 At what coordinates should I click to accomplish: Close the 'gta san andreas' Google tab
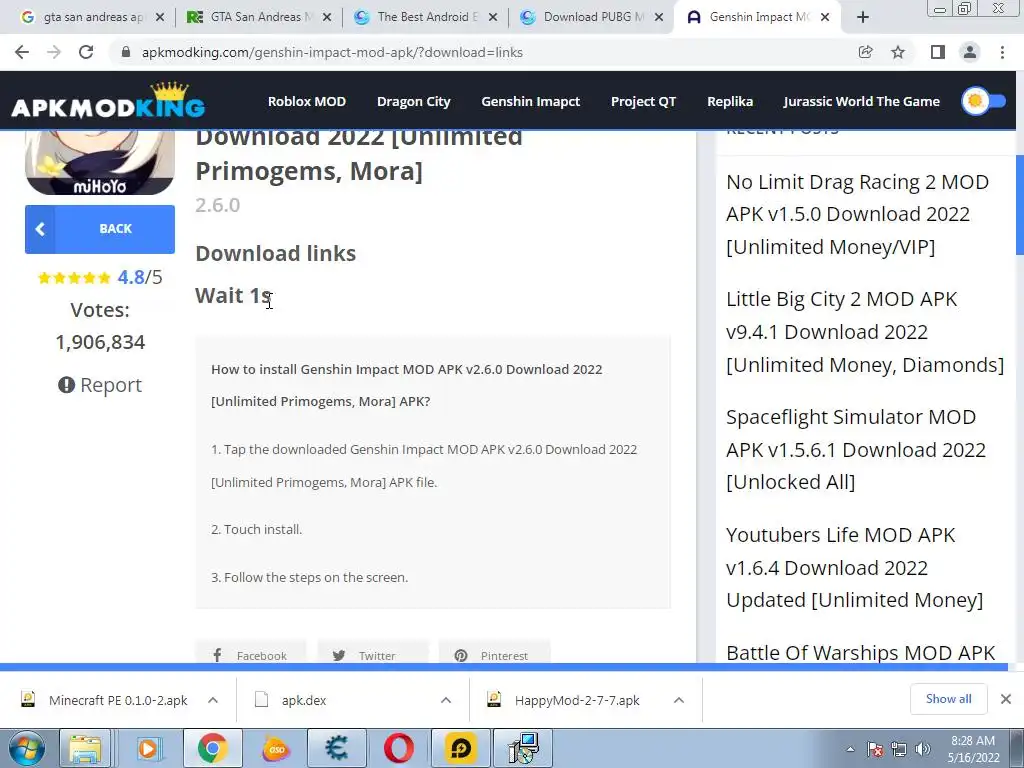click(x=159, y=18)
